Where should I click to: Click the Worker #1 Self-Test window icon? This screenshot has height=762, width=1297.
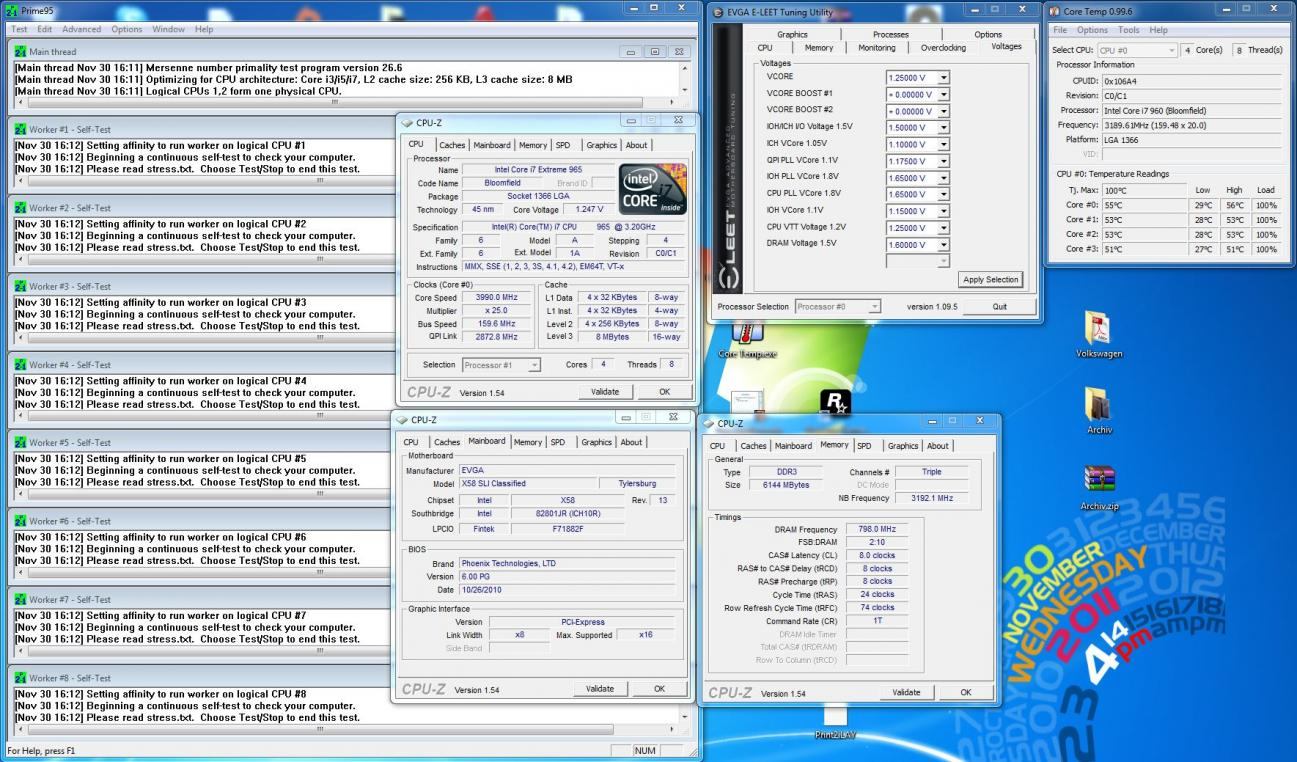(21, 130)
